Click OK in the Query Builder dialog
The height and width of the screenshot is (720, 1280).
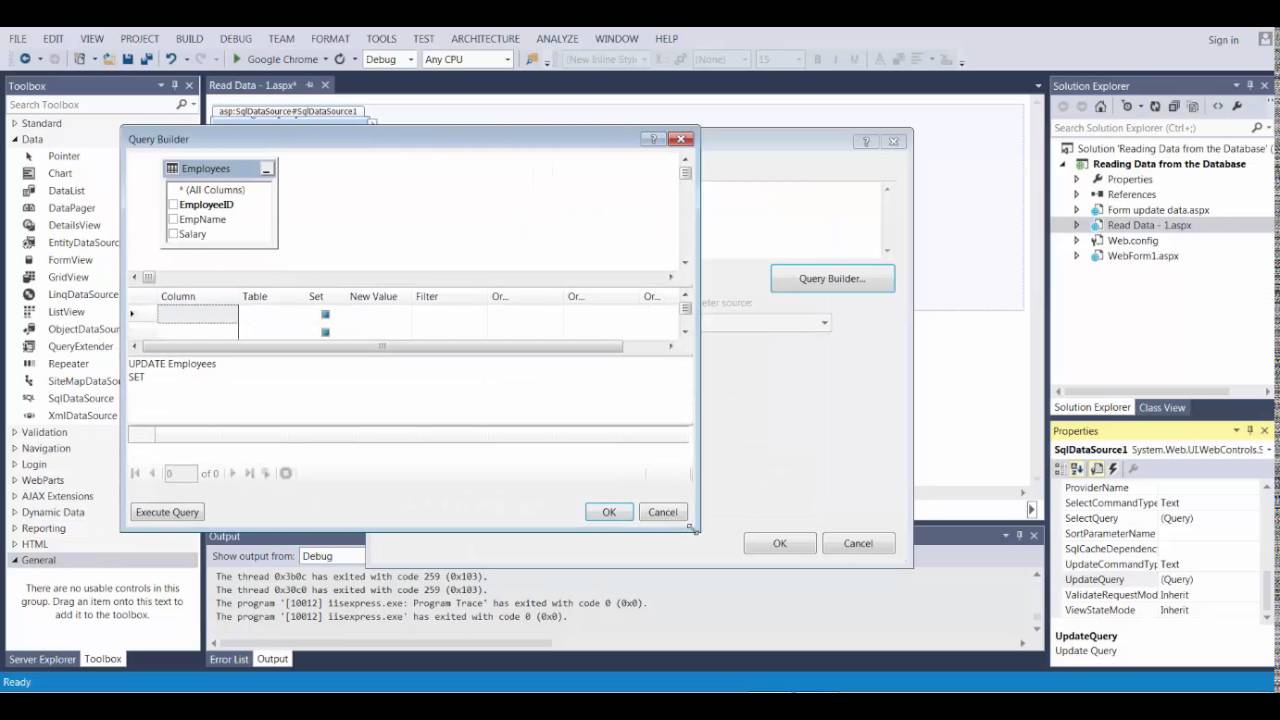(609, 512)
